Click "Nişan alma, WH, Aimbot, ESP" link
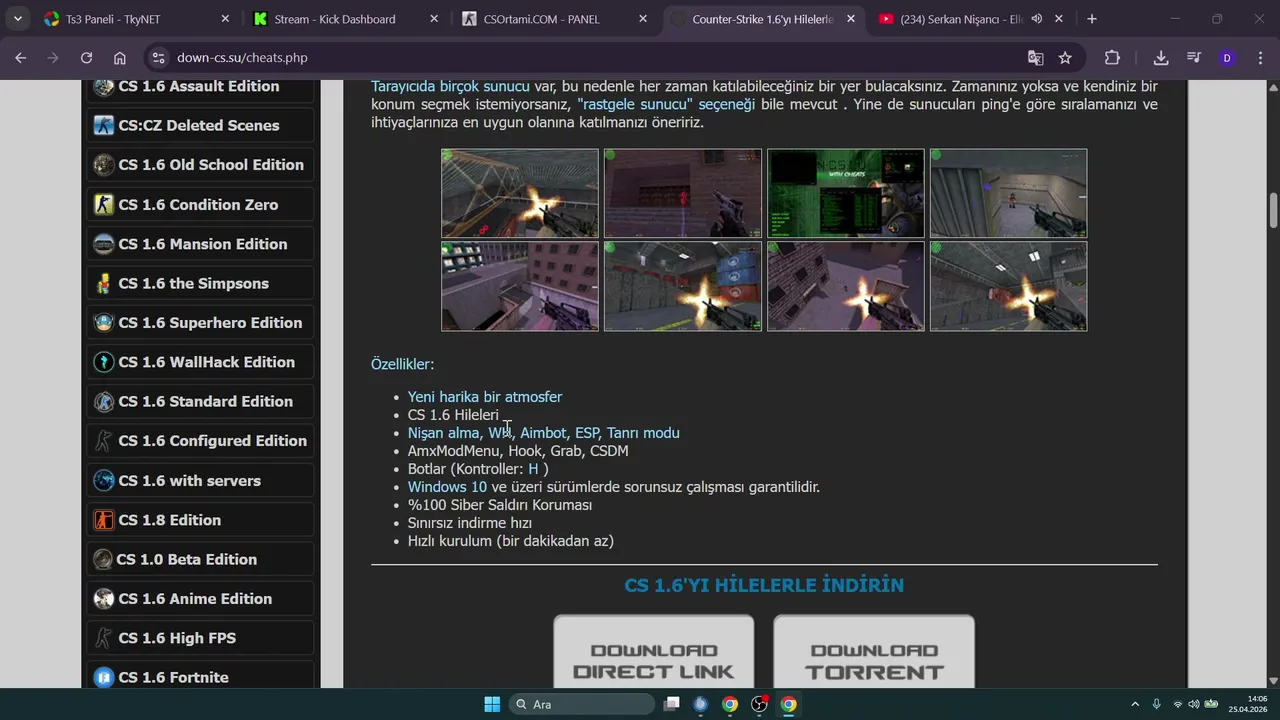Viewport: 1280px width, 720px height. click(x=543, y=433)
